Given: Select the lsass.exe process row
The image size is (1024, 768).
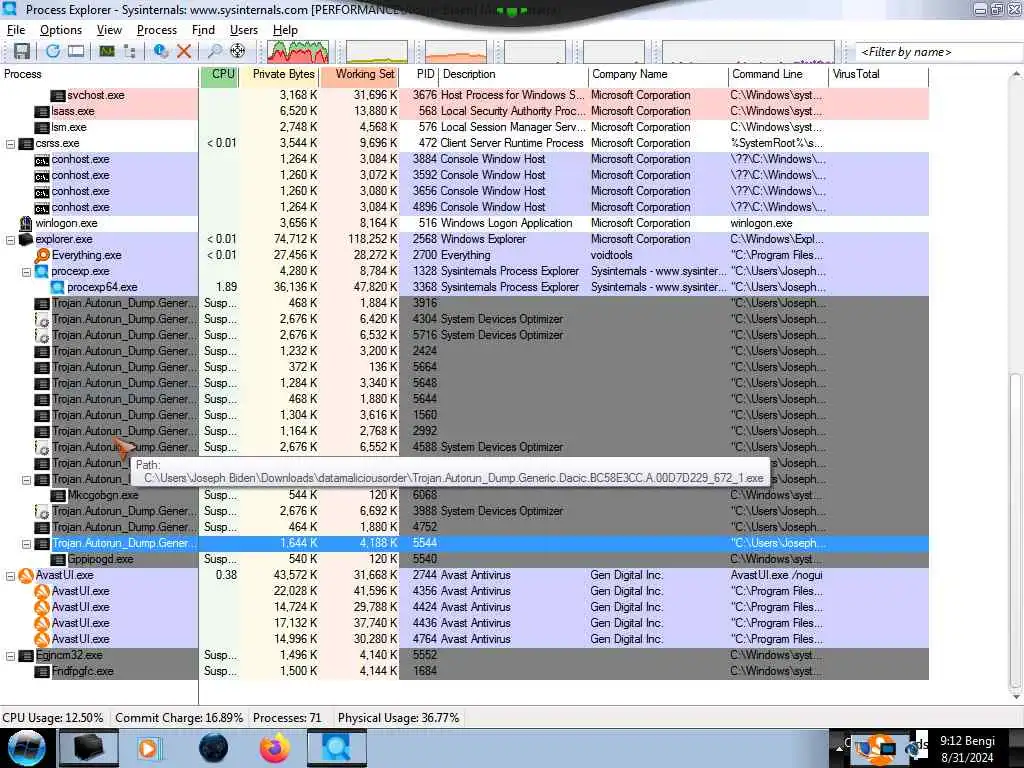Looking at the screenshot, I should click(464, 112).
